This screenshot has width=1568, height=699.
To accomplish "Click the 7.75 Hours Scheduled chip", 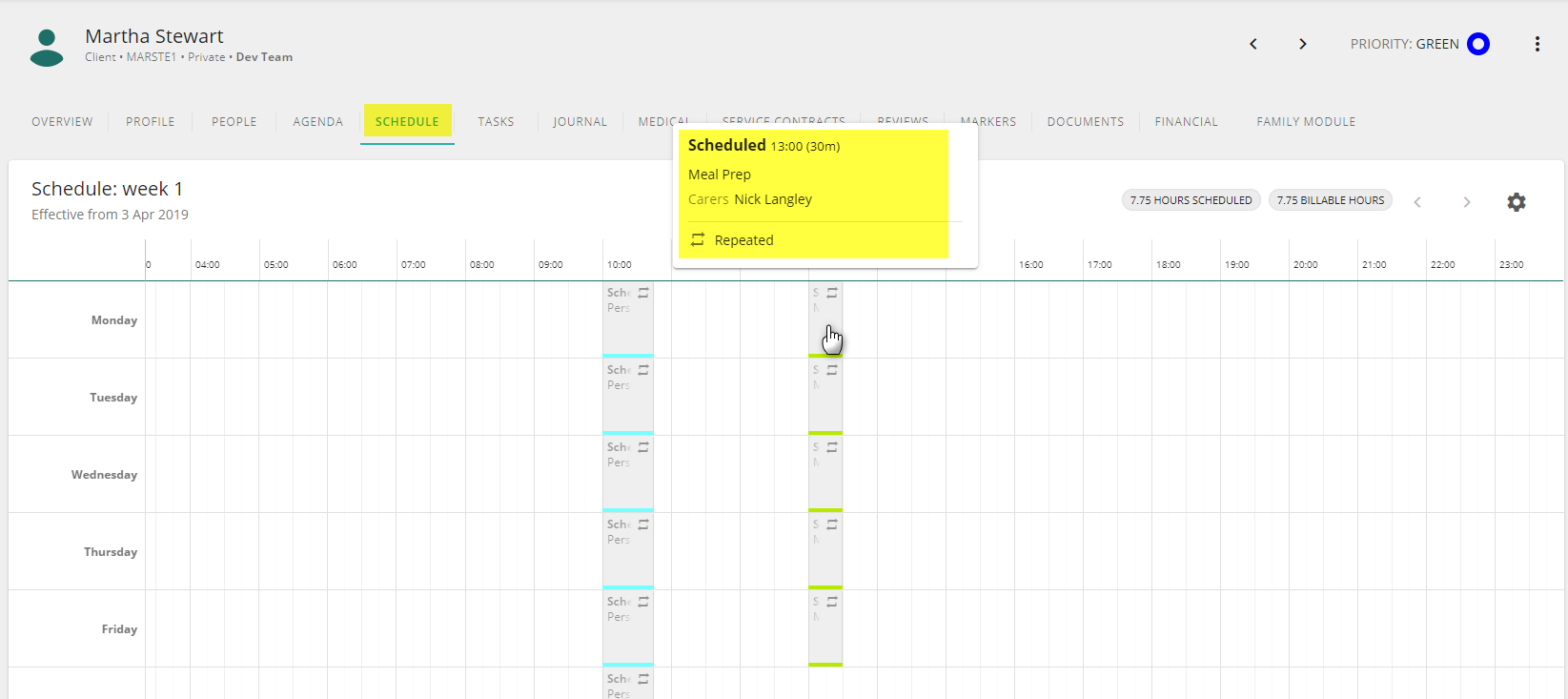I will click(x=1191, y=200).
